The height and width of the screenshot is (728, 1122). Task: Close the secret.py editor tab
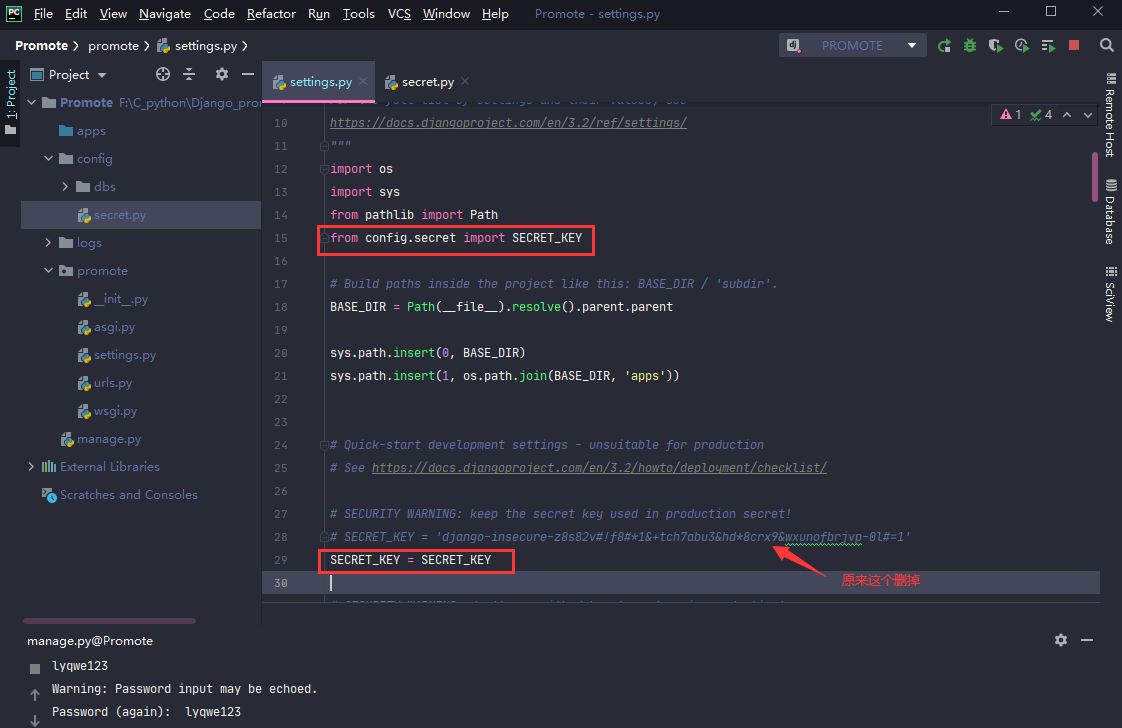[x=465, y=82]
